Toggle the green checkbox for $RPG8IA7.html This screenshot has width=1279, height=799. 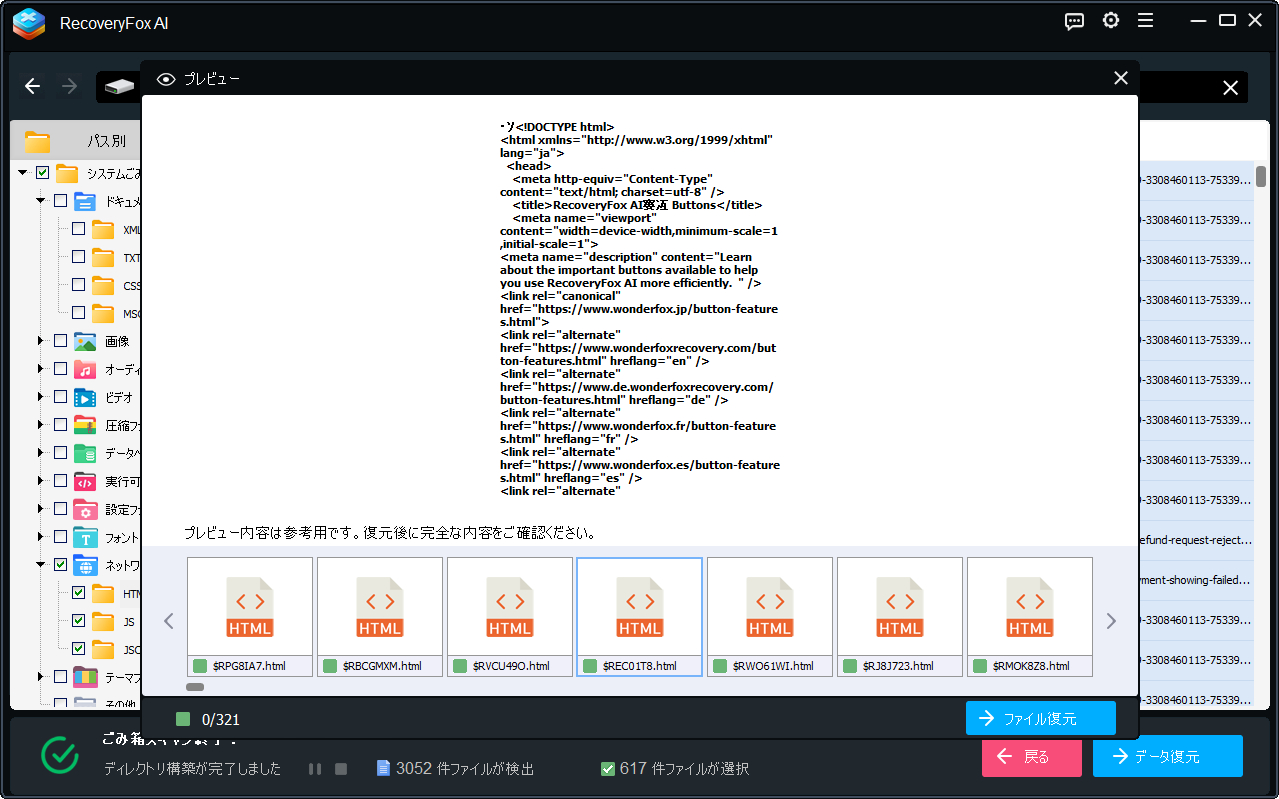pyautogui.click(x=200, y=666)
